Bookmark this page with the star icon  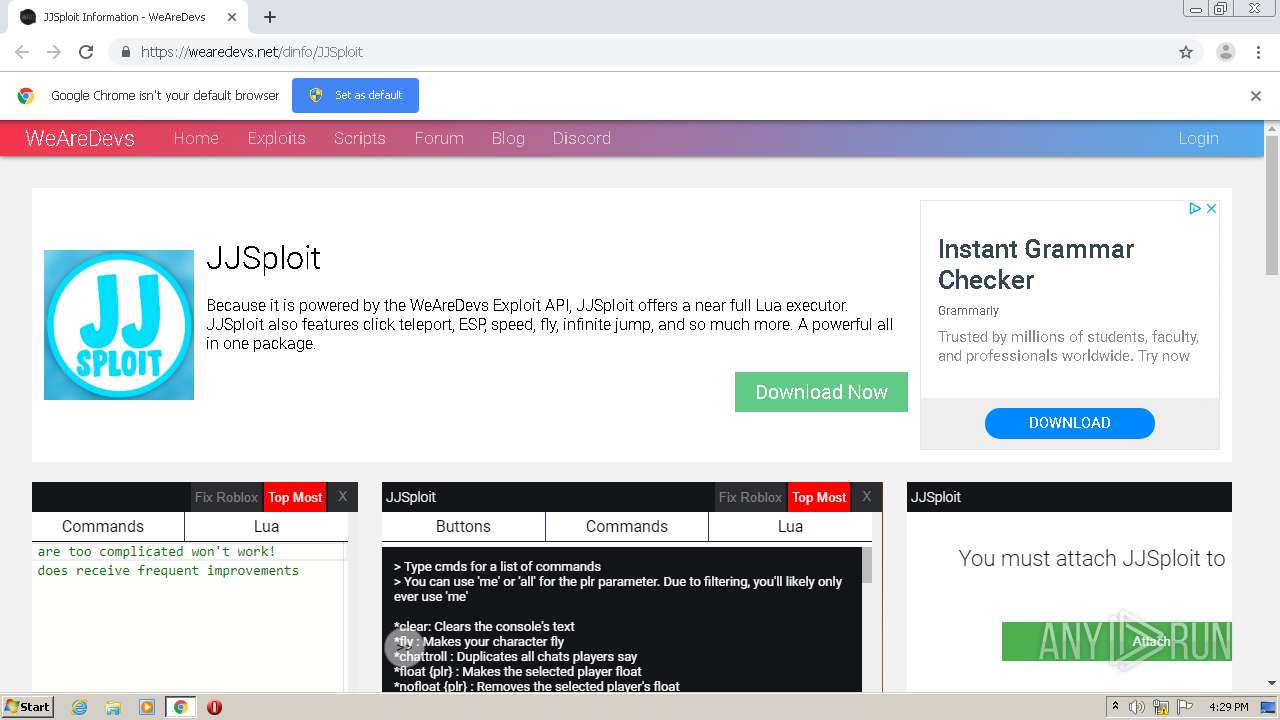pyautogui.click(x=1186, y=52)
